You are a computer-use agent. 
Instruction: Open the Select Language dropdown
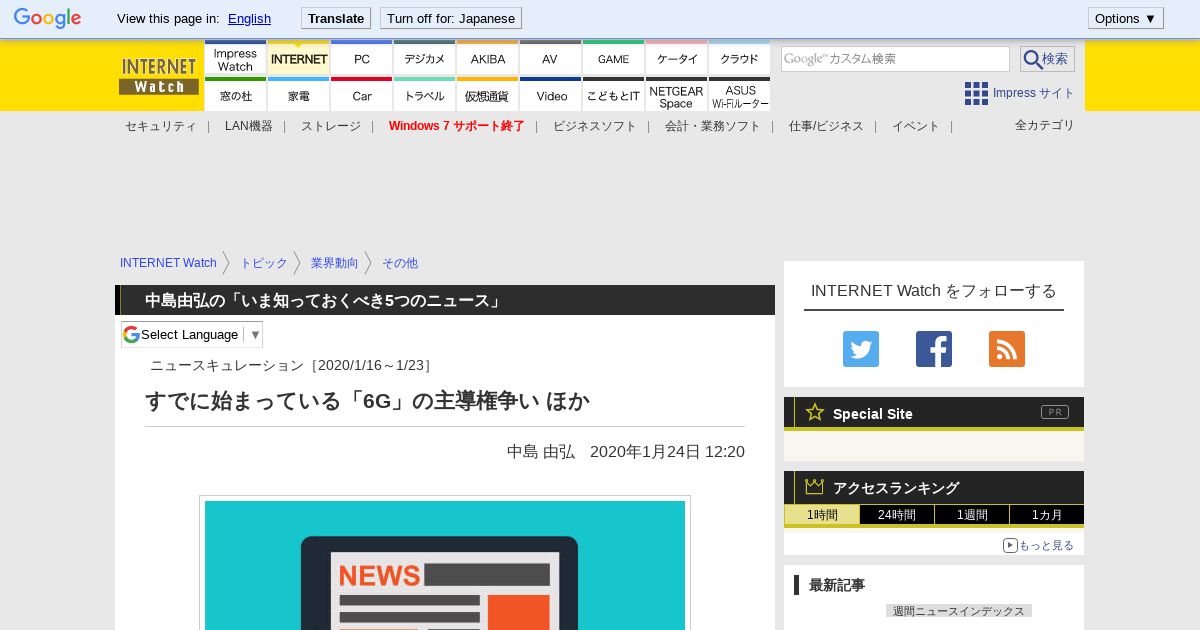[192, 334]
